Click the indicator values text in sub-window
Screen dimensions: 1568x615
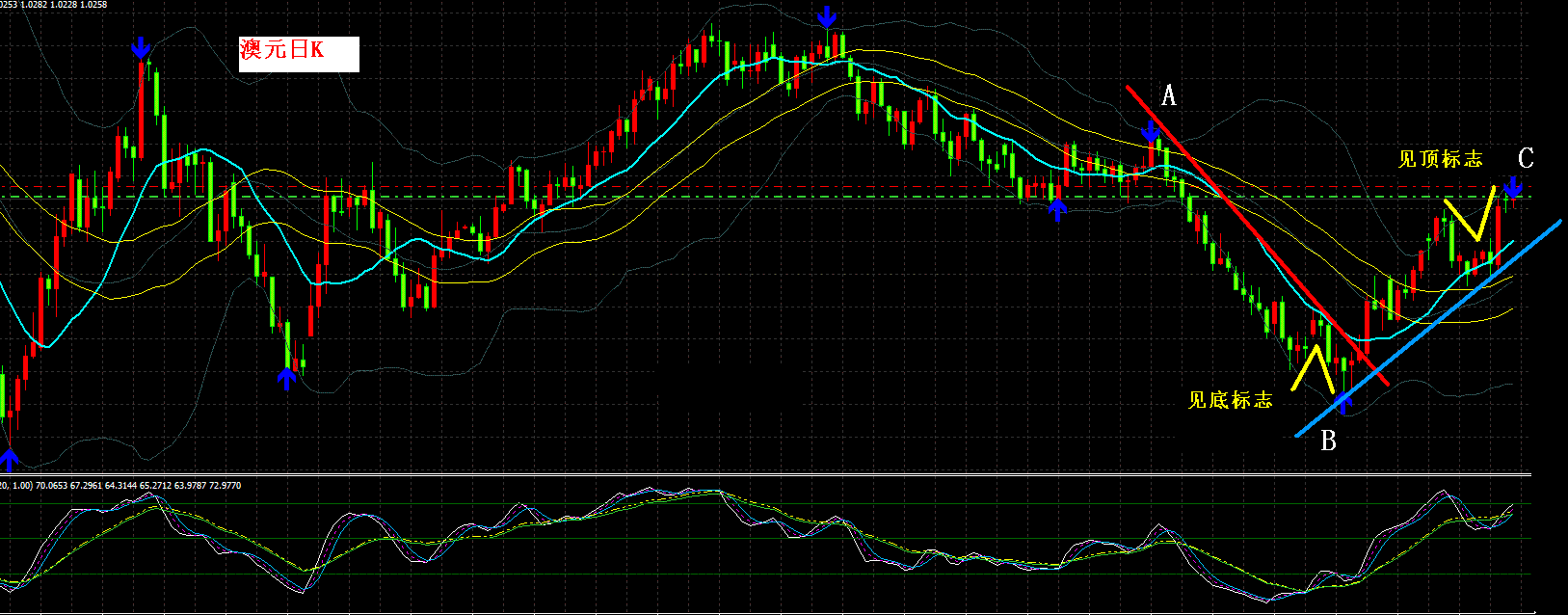[x=121, y=486]
